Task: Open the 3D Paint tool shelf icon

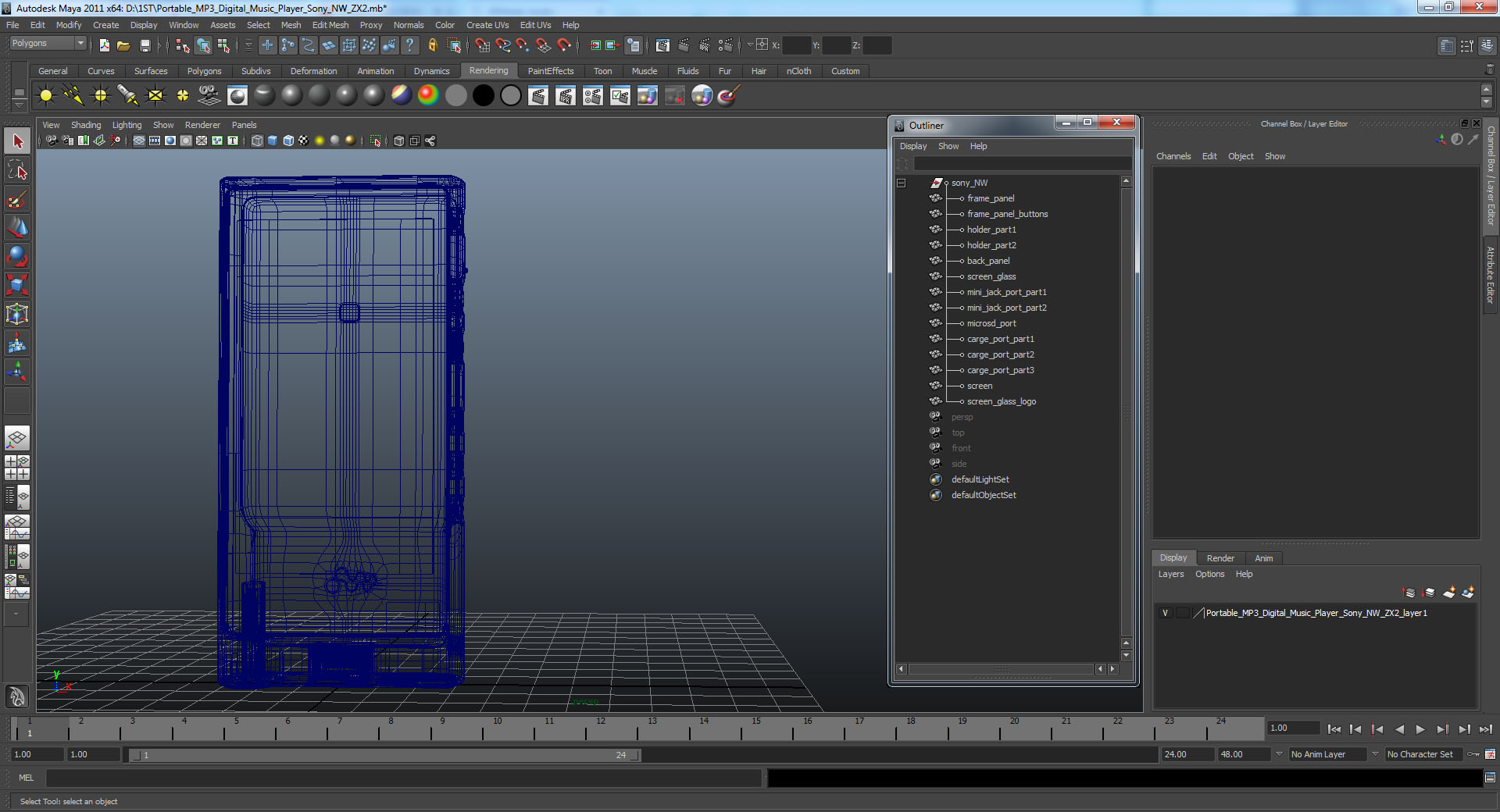Action: tap(728, 95)
